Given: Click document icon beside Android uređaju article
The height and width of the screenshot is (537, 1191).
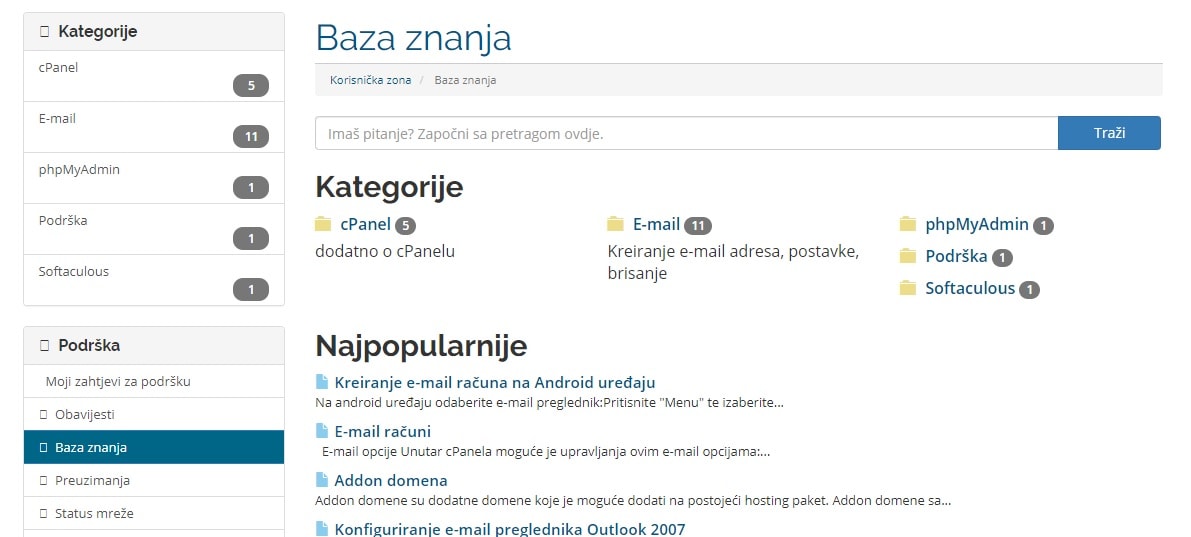Looking at the screenshot, I should (322, 382).
